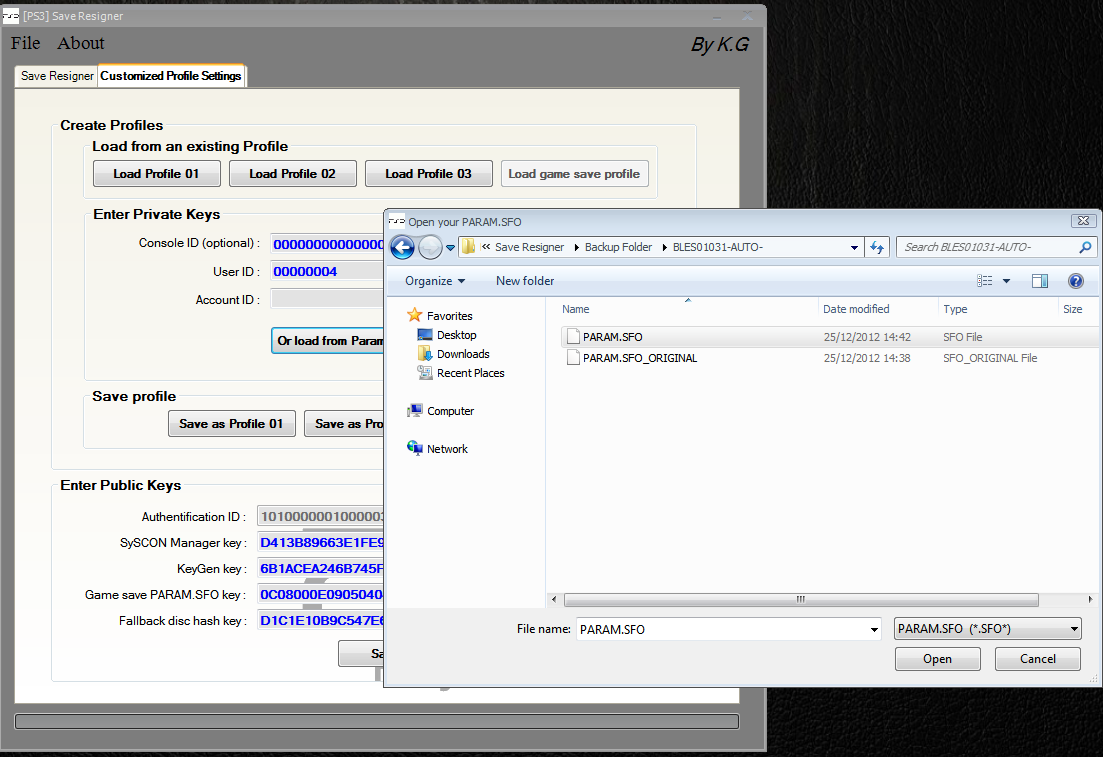Viewport: 1103px width, 757px height.
Task: Click the BLES01031-AUTO- breadcrumb segment
Action: (x=718, y=247)
